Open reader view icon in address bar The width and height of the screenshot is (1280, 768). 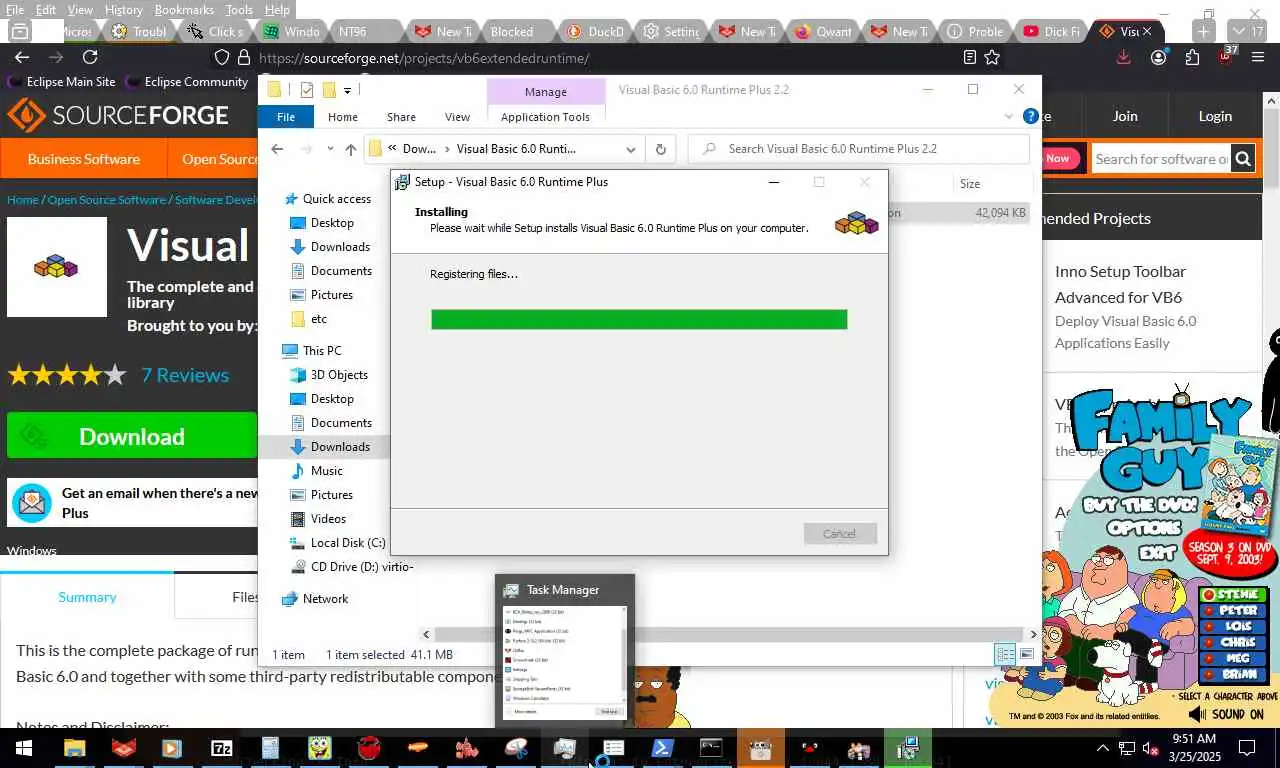pos(969,57)
